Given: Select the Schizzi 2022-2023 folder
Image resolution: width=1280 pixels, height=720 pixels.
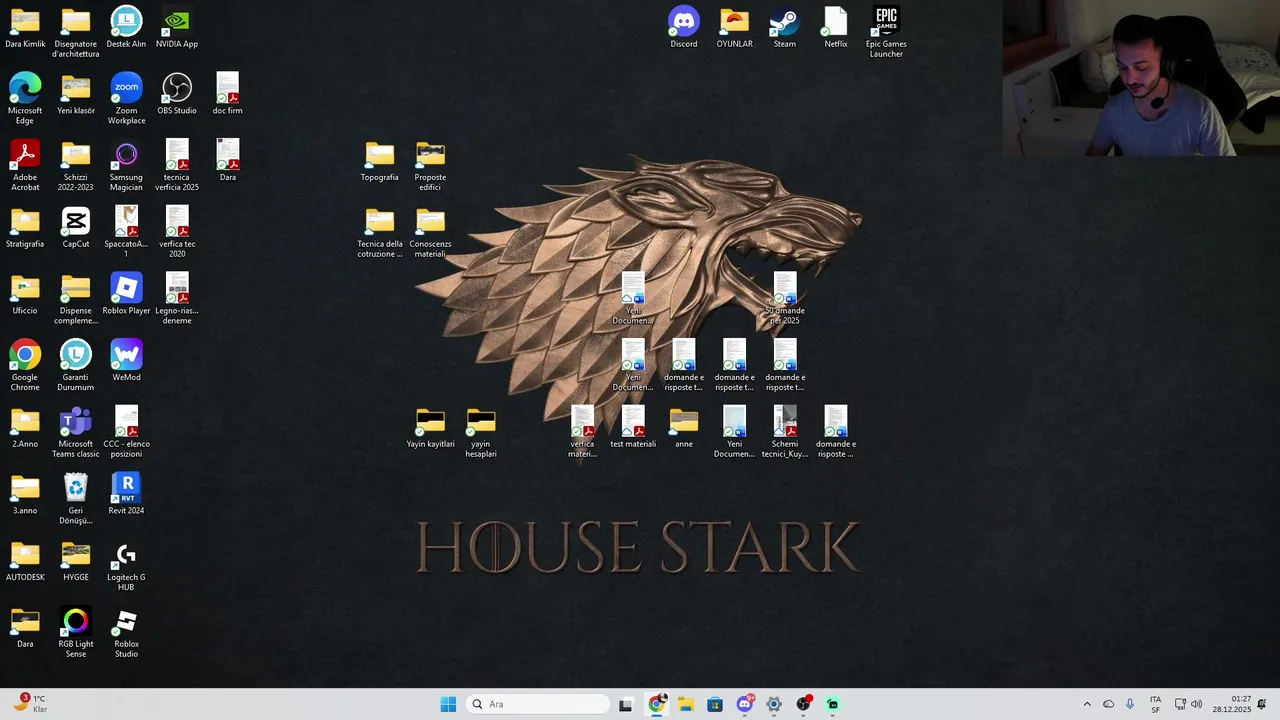Looking at the screenshot, I should pos(76,165).
